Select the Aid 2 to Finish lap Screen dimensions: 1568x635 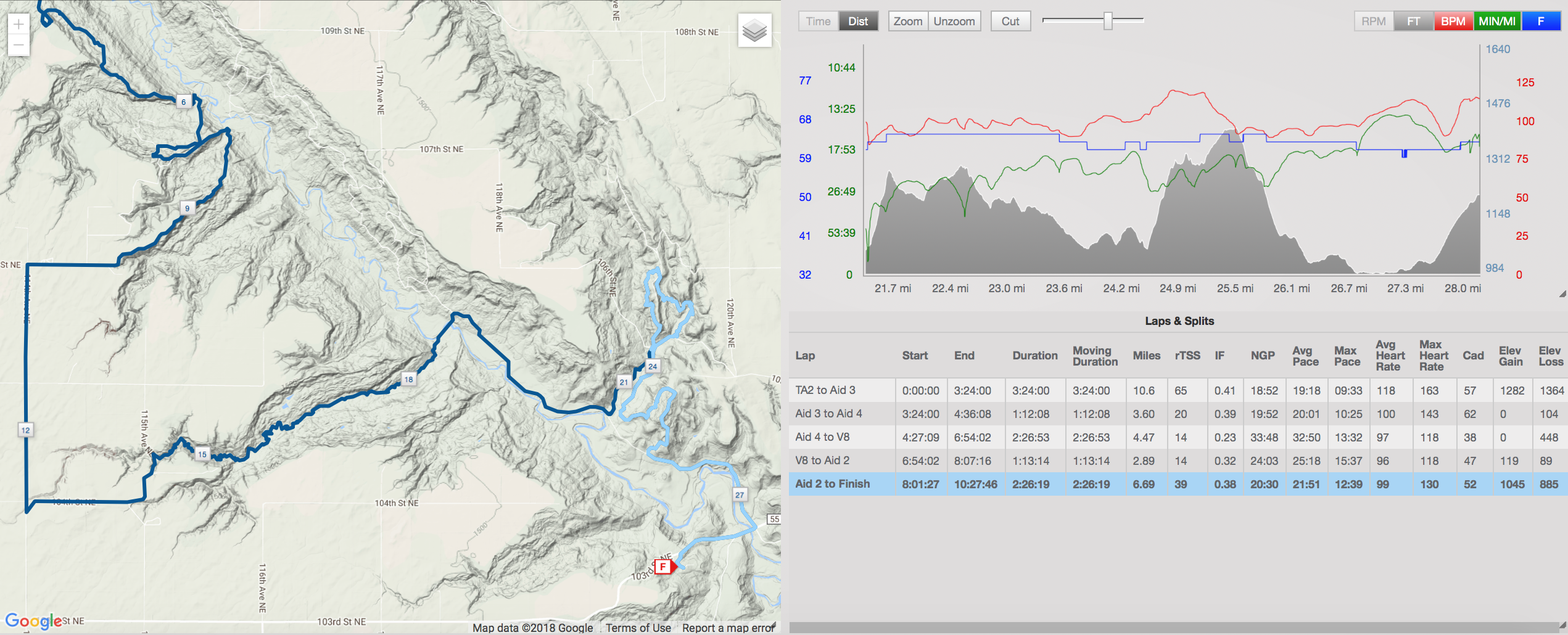point(1178,484)
